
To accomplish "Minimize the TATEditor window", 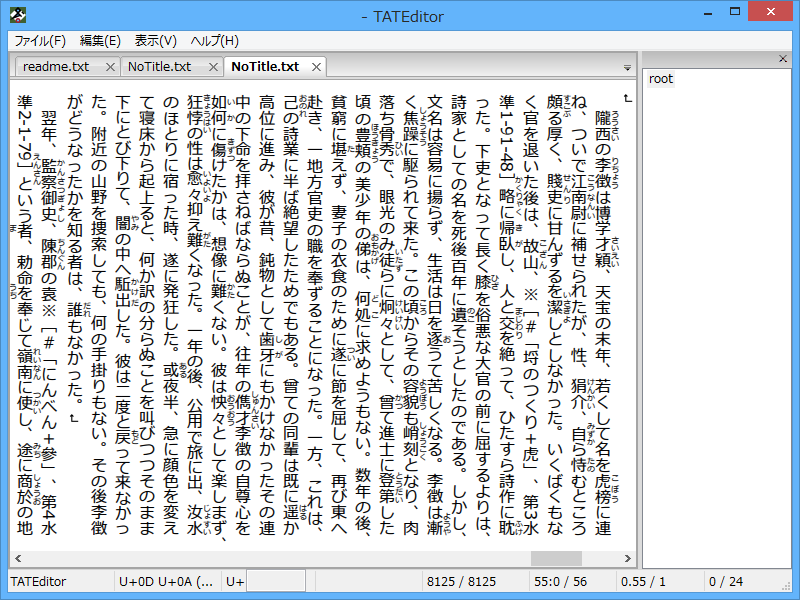I will point(708,13).
